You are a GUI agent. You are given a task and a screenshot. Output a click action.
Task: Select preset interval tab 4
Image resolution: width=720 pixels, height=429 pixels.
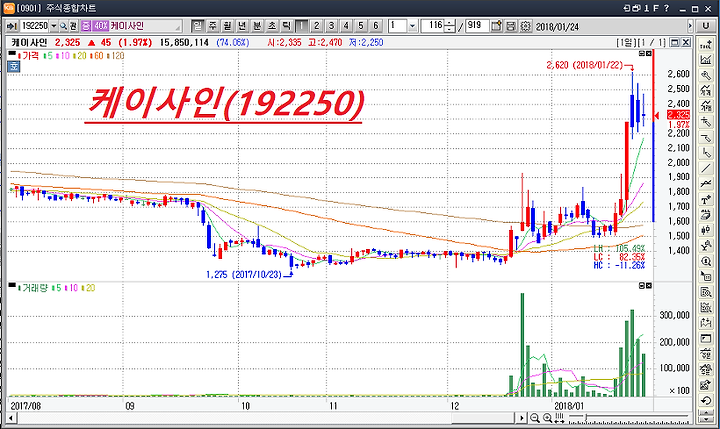tap(346, 26)
